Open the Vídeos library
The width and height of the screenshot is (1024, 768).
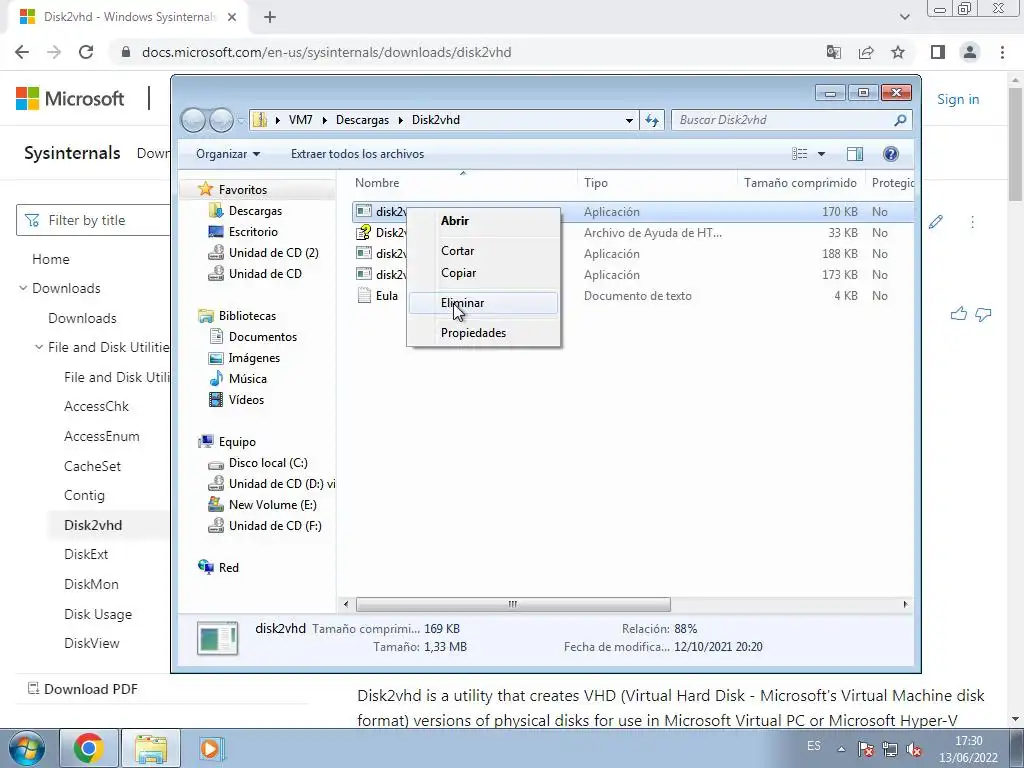(246, 400)
